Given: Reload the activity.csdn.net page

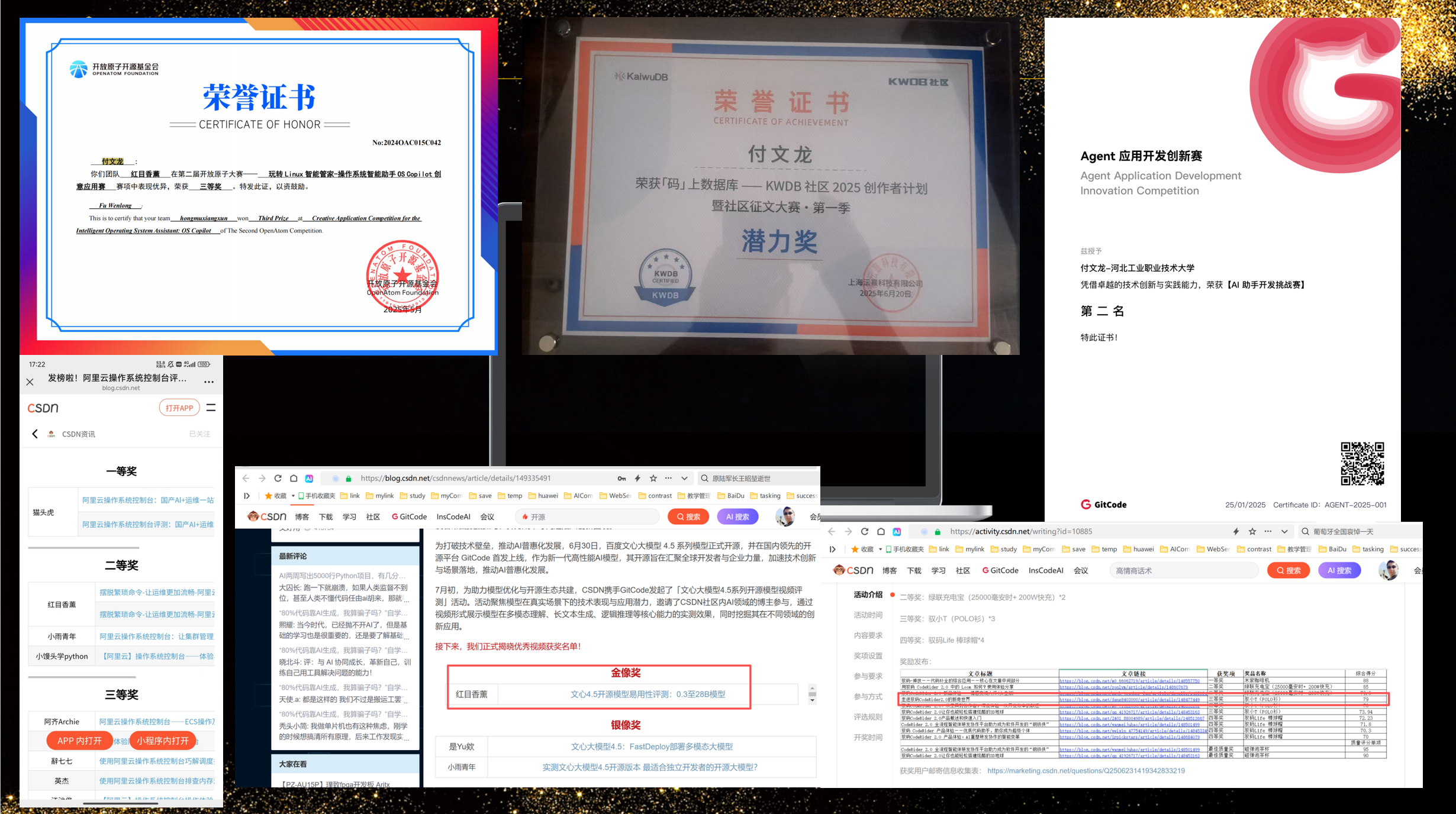Looking at the screenshot, I should pyautogui.click(x=865, y=532).
